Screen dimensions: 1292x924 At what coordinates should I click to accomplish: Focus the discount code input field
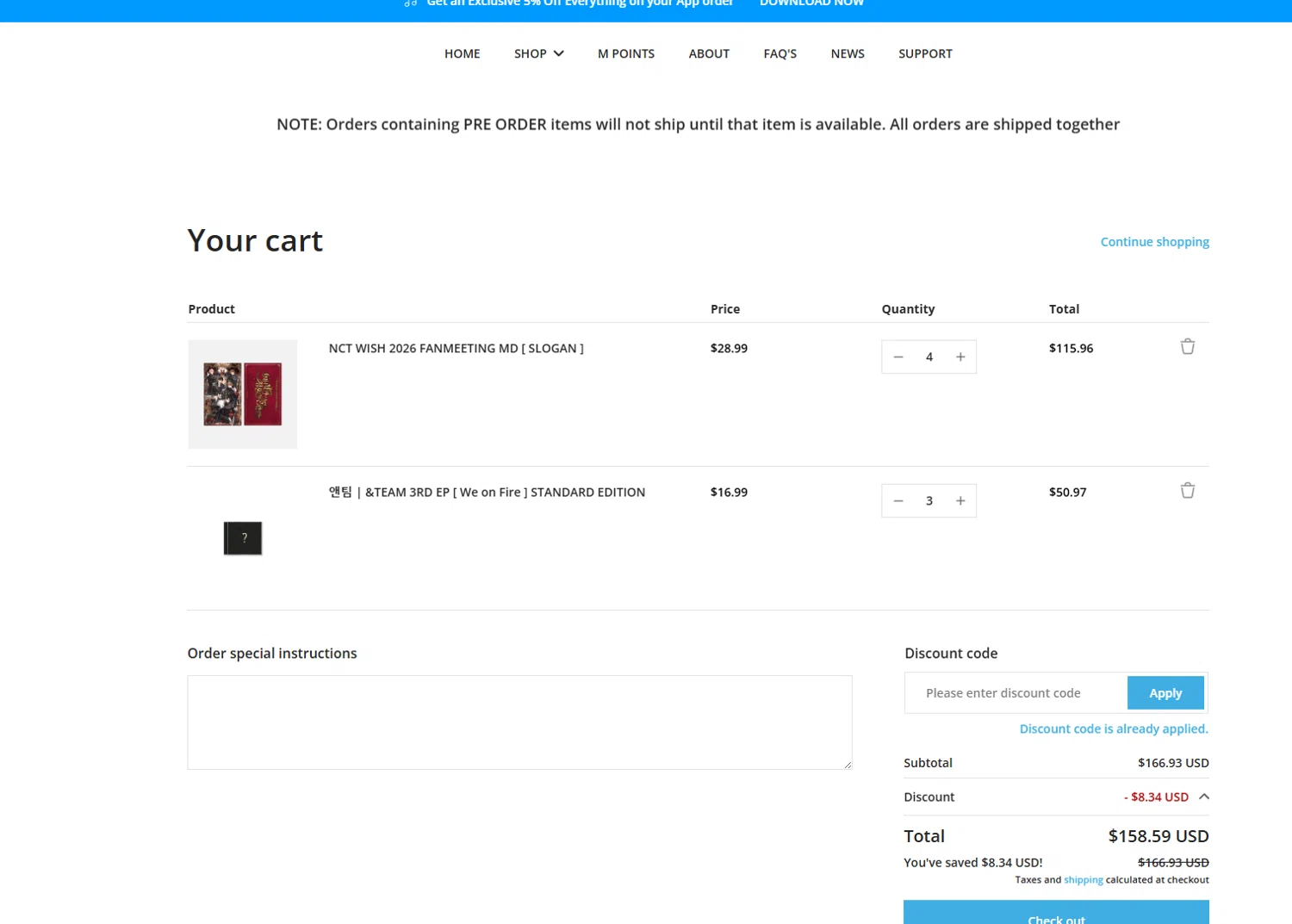[x=1016, y=693]
